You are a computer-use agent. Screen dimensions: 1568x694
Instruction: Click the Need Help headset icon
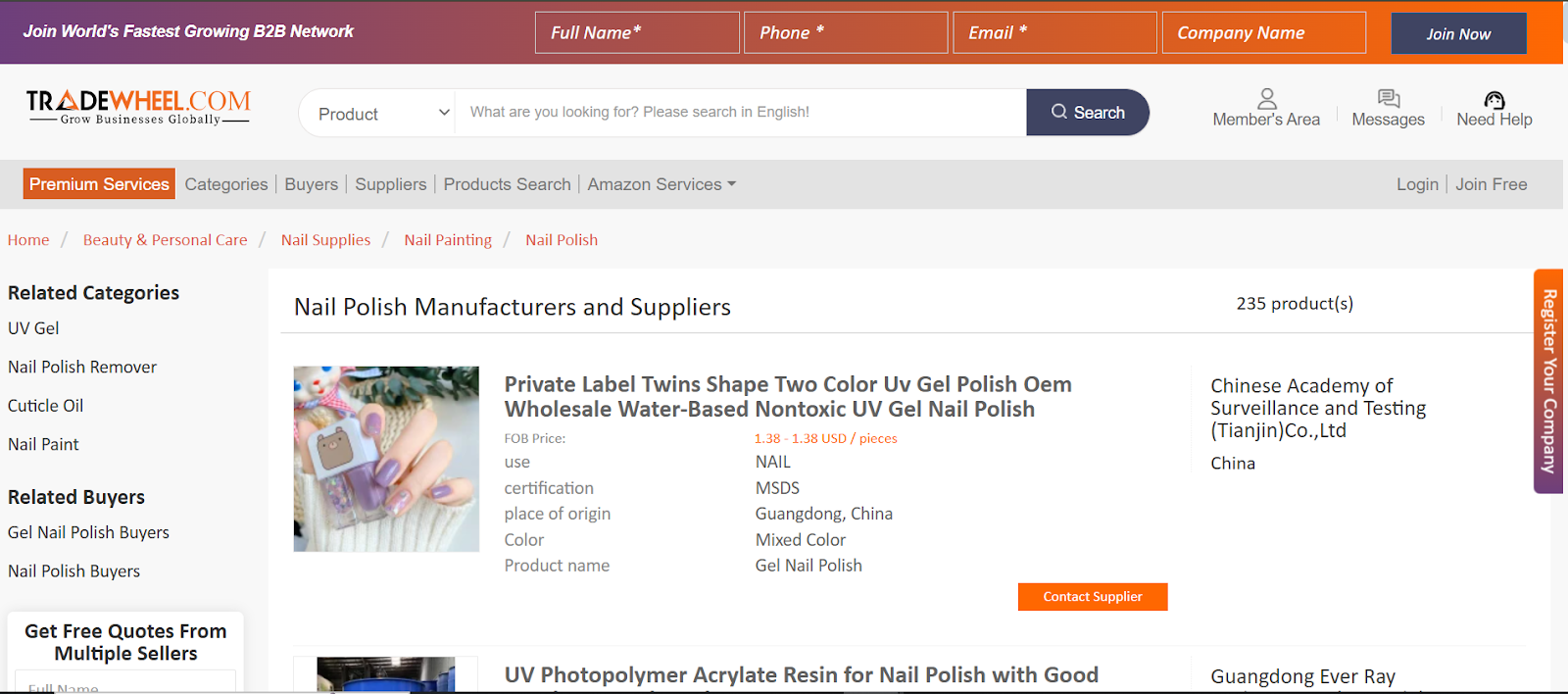click(x=1494, y=99)
